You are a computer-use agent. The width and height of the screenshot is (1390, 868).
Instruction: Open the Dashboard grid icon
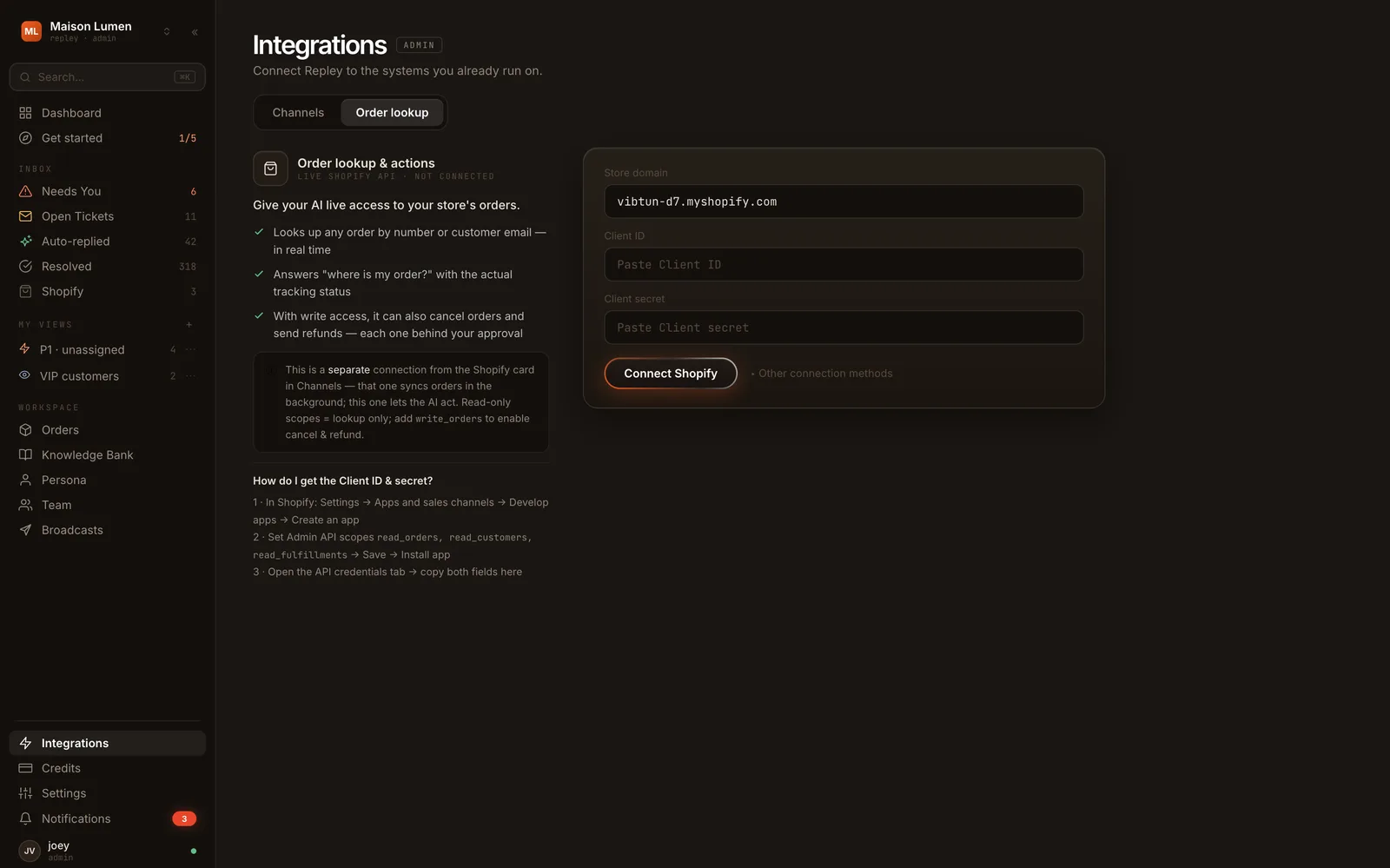(x=25, y=113)
